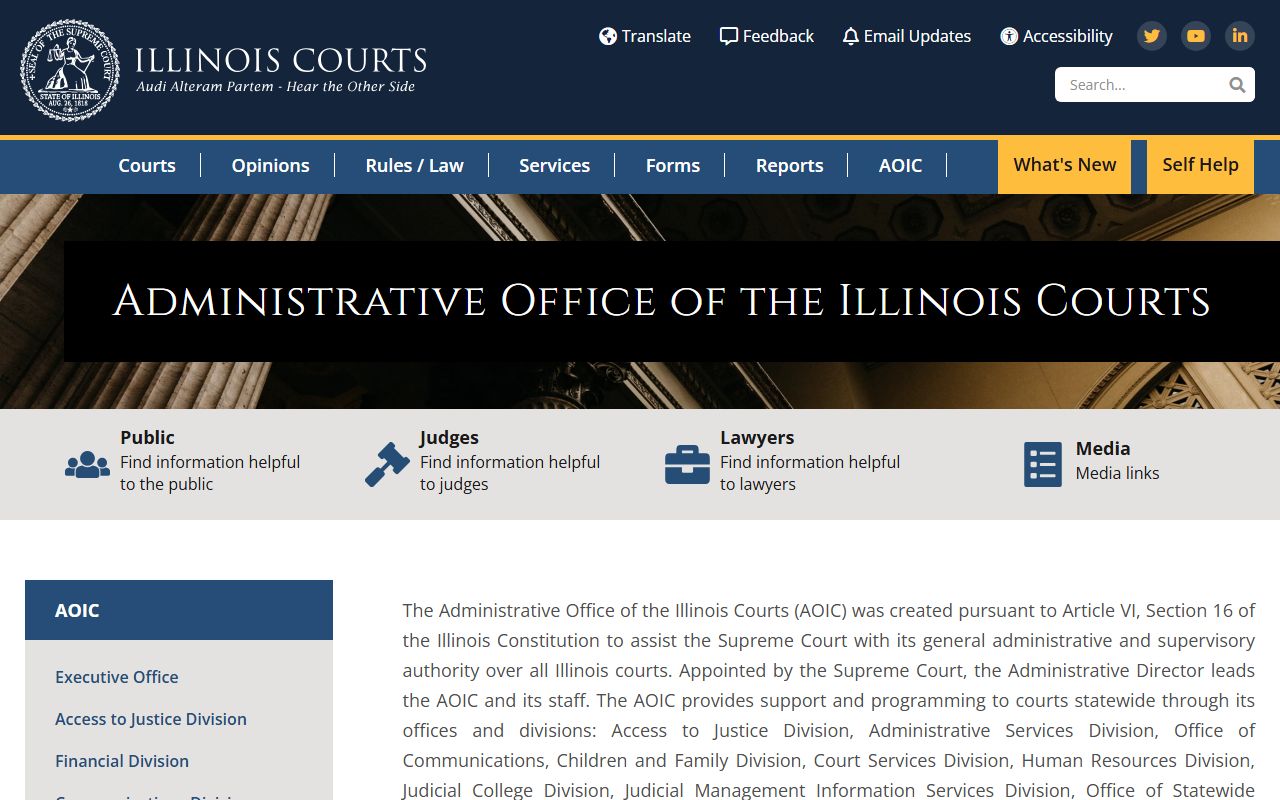Viewport: 1280px width, 800px height.
Task: Click the bell icon for Email Updates
Action: point(851,37)
